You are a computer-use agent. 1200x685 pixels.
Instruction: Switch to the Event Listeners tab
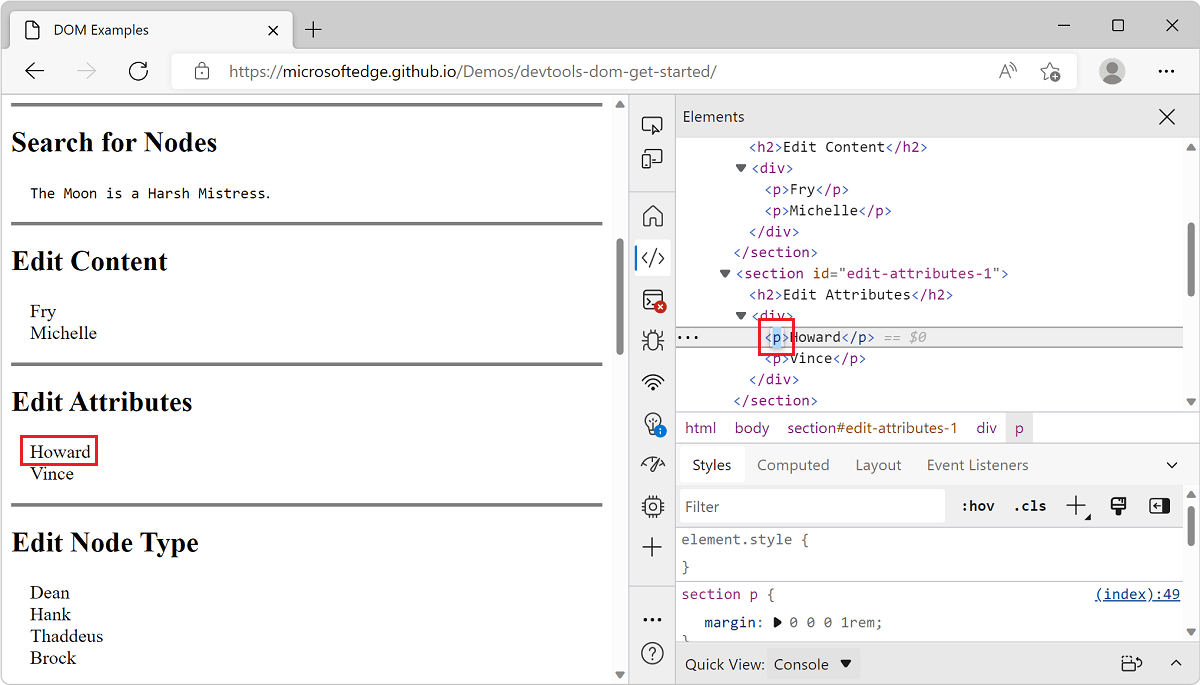[x=977, y=464]
